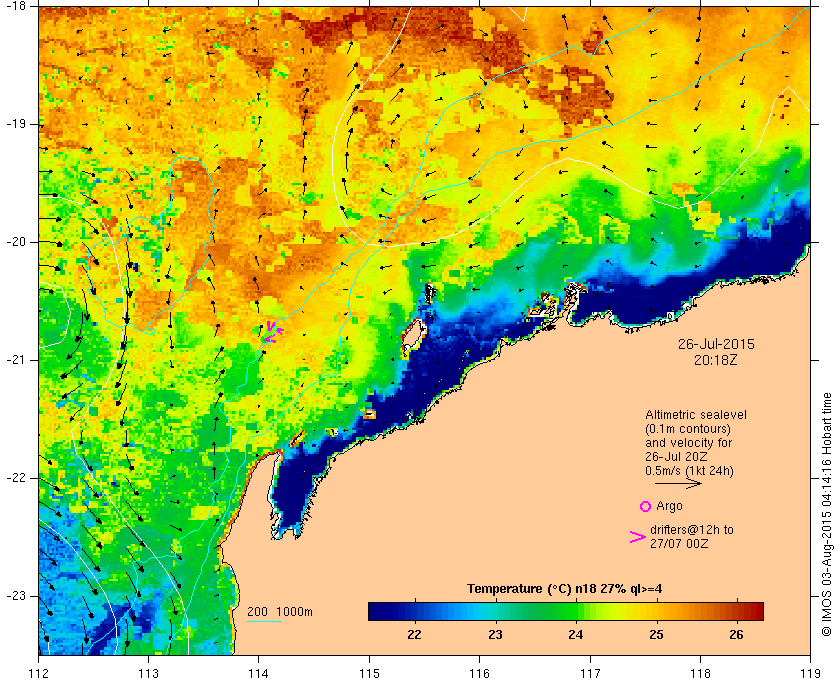Click the color bar tick label 25
The width and height of the screenshot is (840, 680).
656,634
